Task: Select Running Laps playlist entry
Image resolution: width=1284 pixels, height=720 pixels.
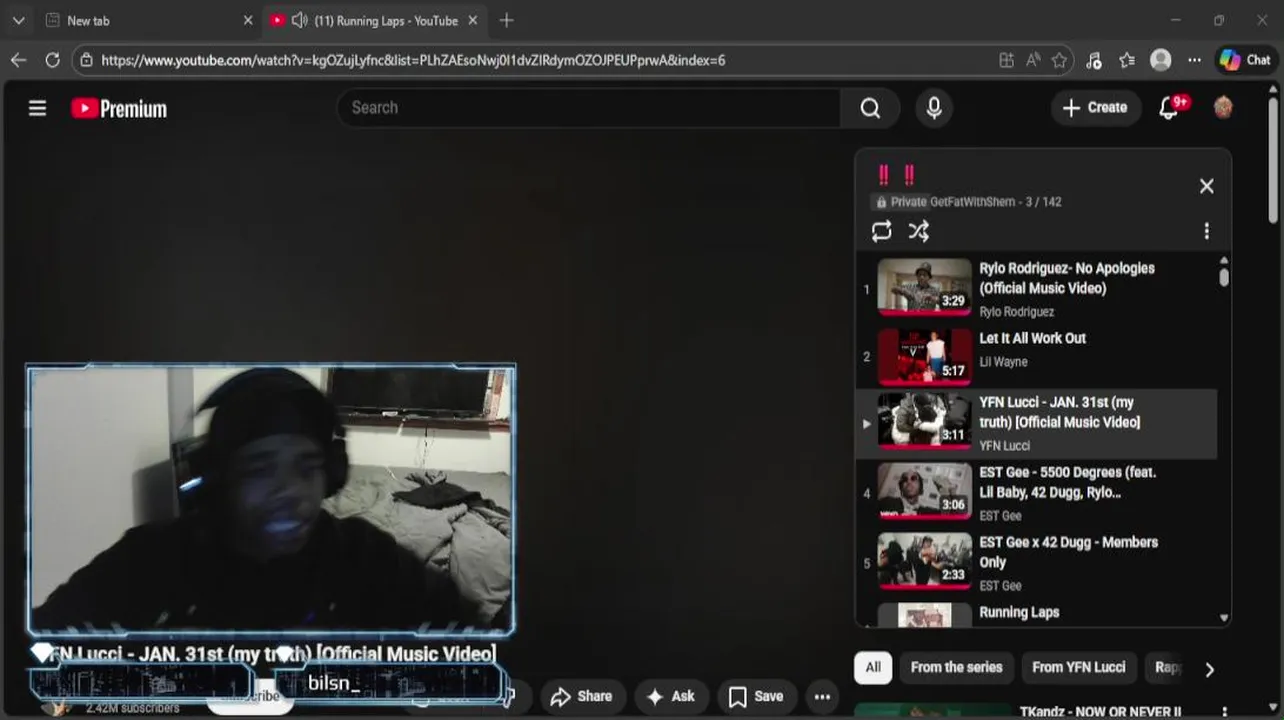Action: pyautogui.click(x=1019, y=612)
